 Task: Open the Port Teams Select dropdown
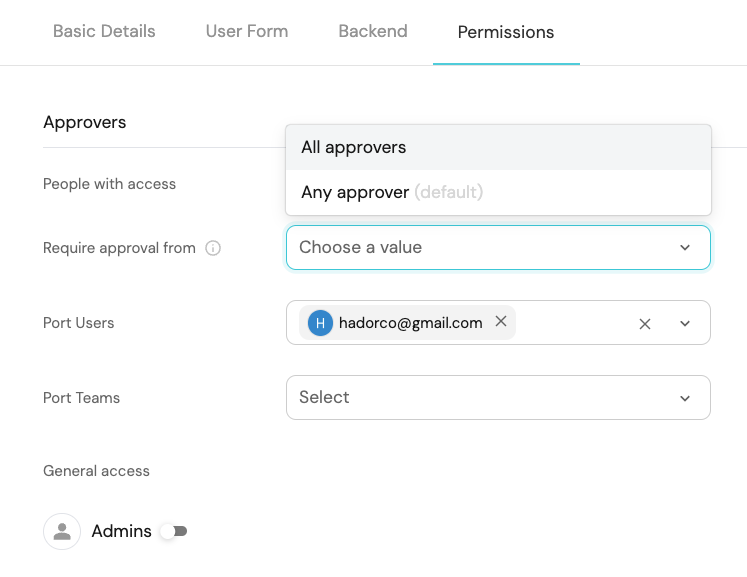coord(480,397)
